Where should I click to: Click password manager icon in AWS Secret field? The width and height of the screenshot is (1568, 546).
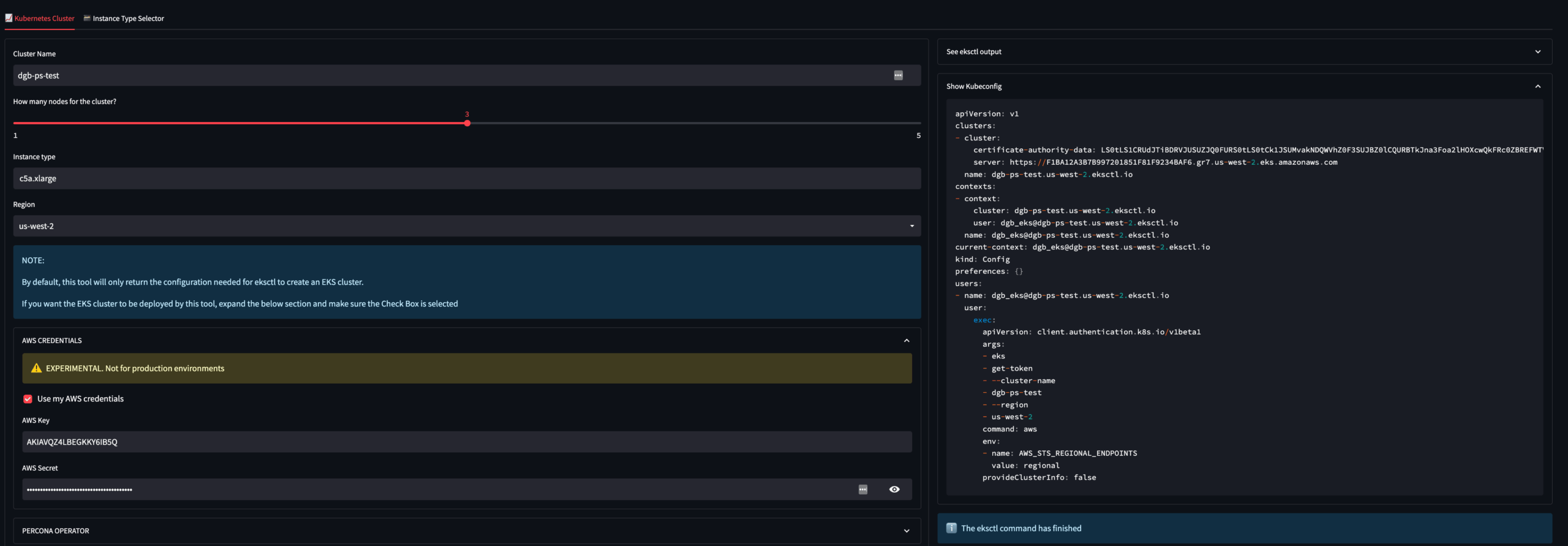[862, 490]
